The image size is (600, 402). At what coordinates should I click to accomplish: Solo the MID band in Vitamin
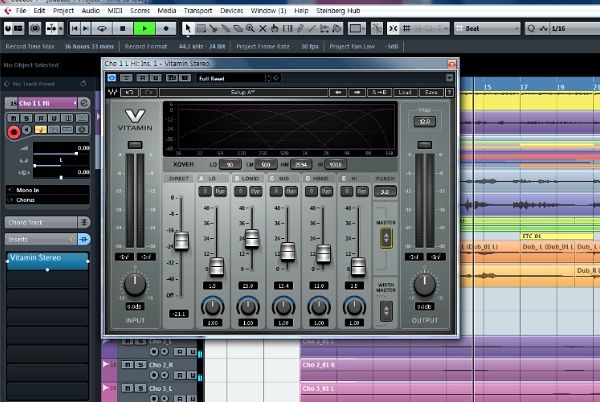click(276, 191)
